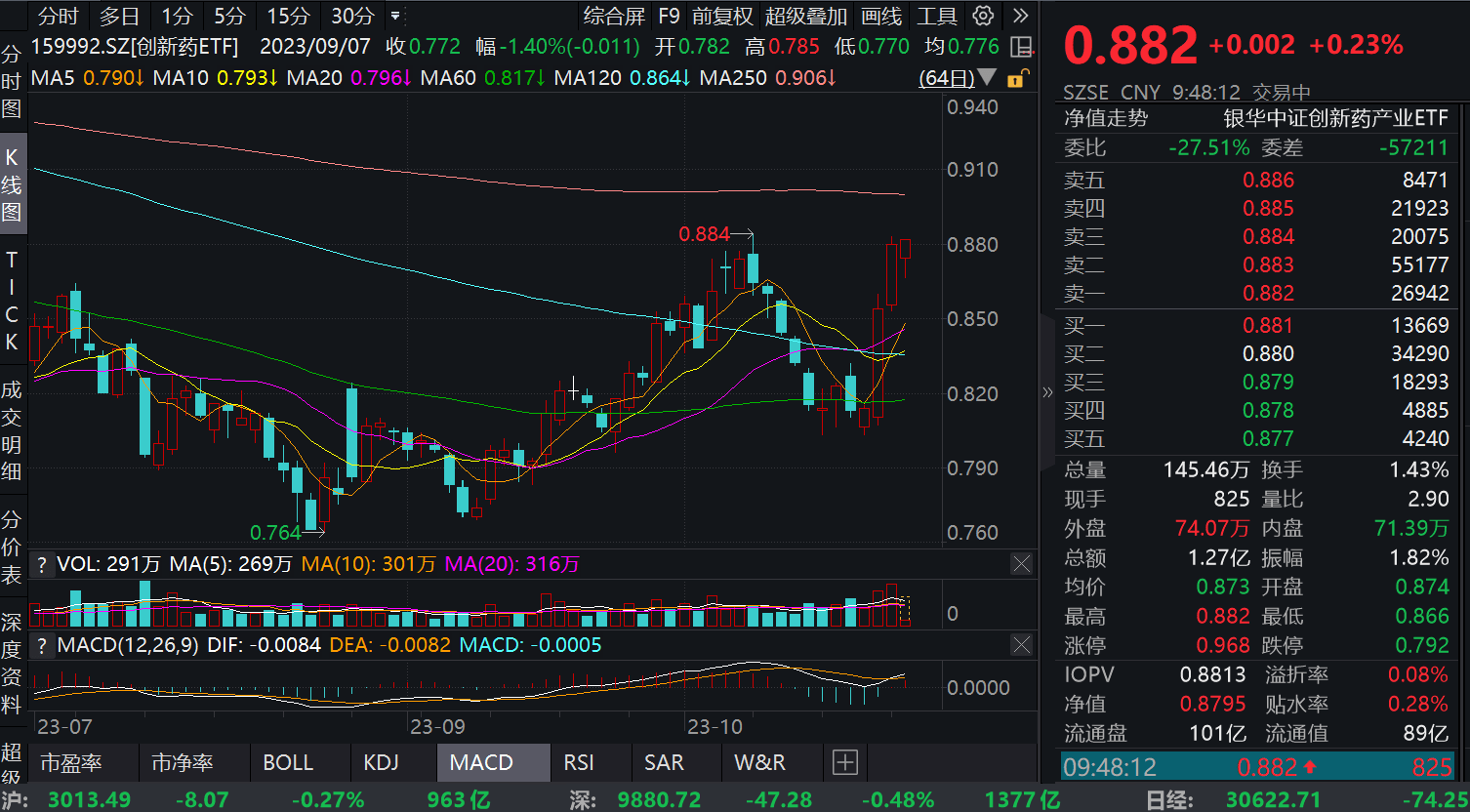Switch indicator to W&R

(759, 763)
